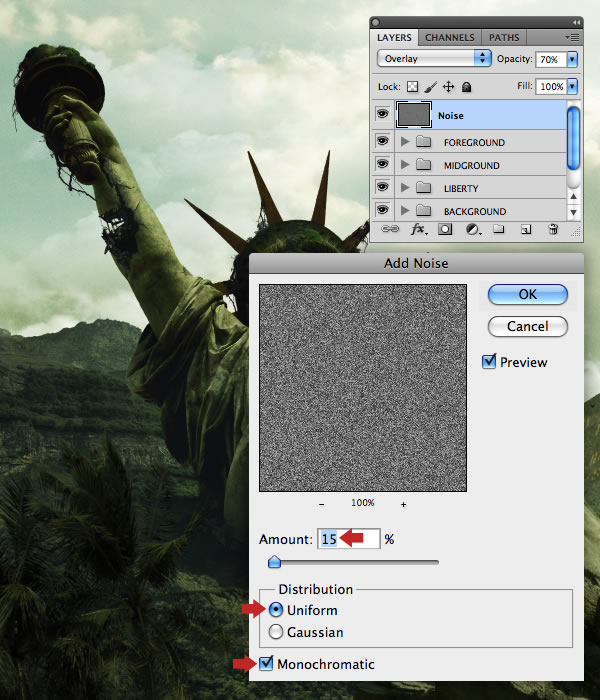Viewport: 600px width, 700px height.
Task: Click the Amount percentage input field
Action: [349, 539]
